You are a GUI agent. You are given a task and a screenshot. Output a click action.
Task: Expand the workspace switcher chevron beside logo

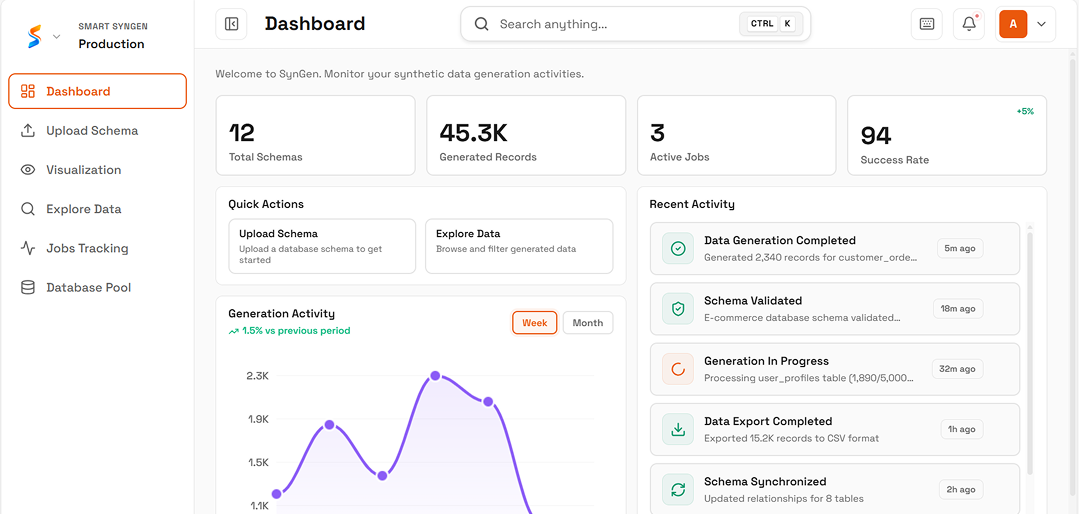point(57,37)
